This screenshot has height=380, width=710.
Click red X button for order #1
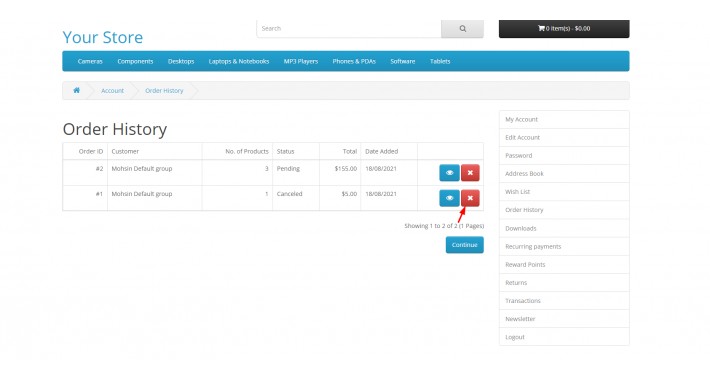click(470, 198)
